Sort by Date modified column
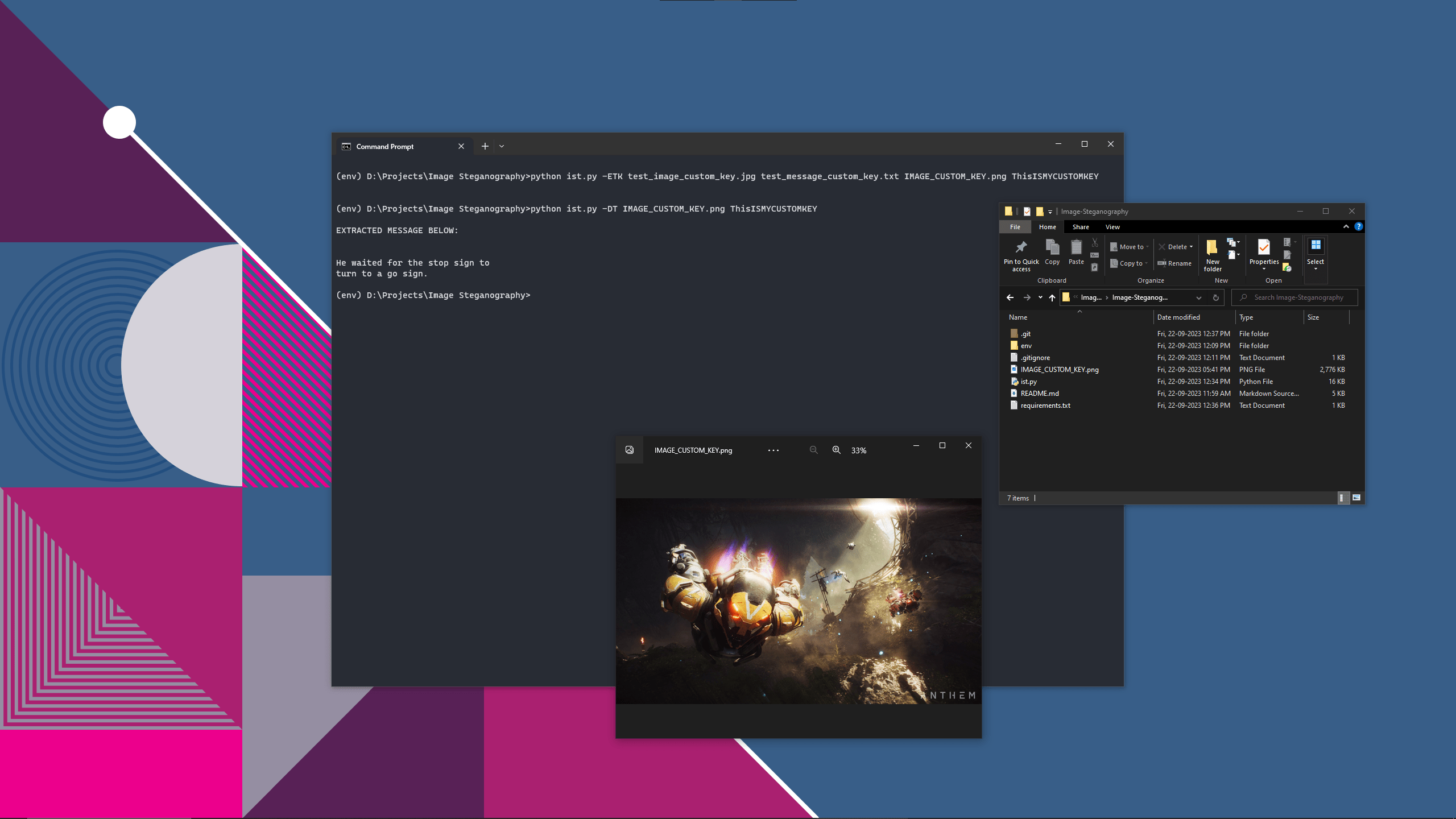 1194,317
